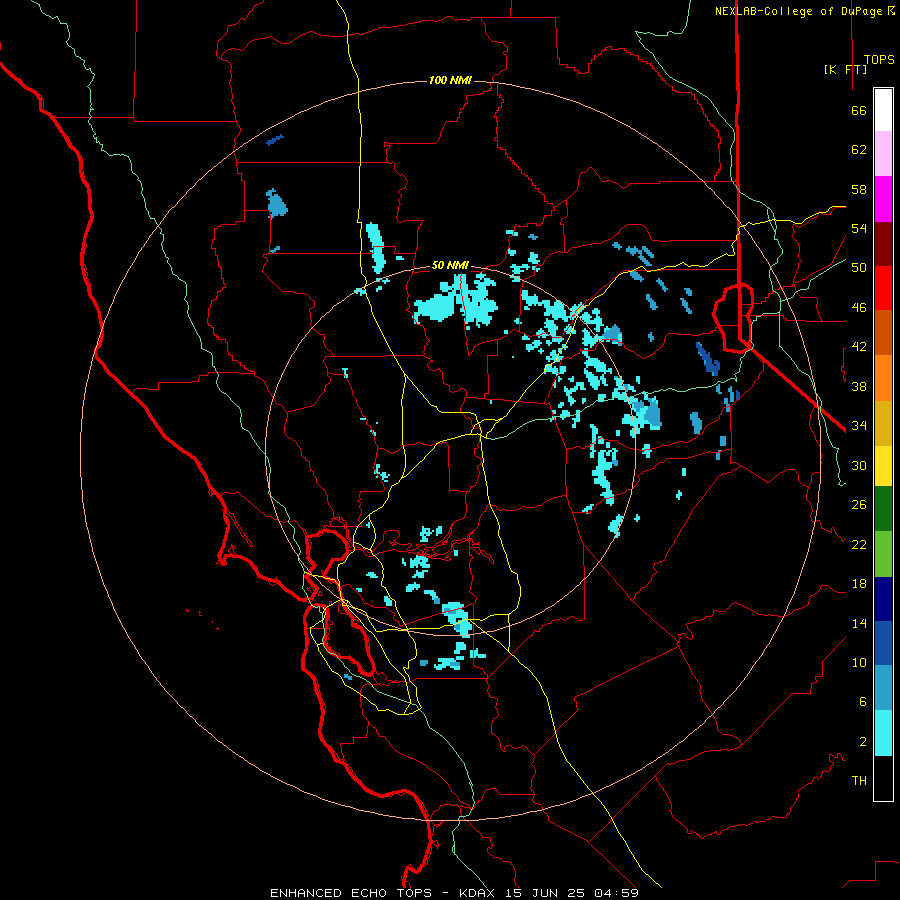This screenshot has height=900, width=900.
Task: Click the legend value '2'
Action: tap(863, 742)
